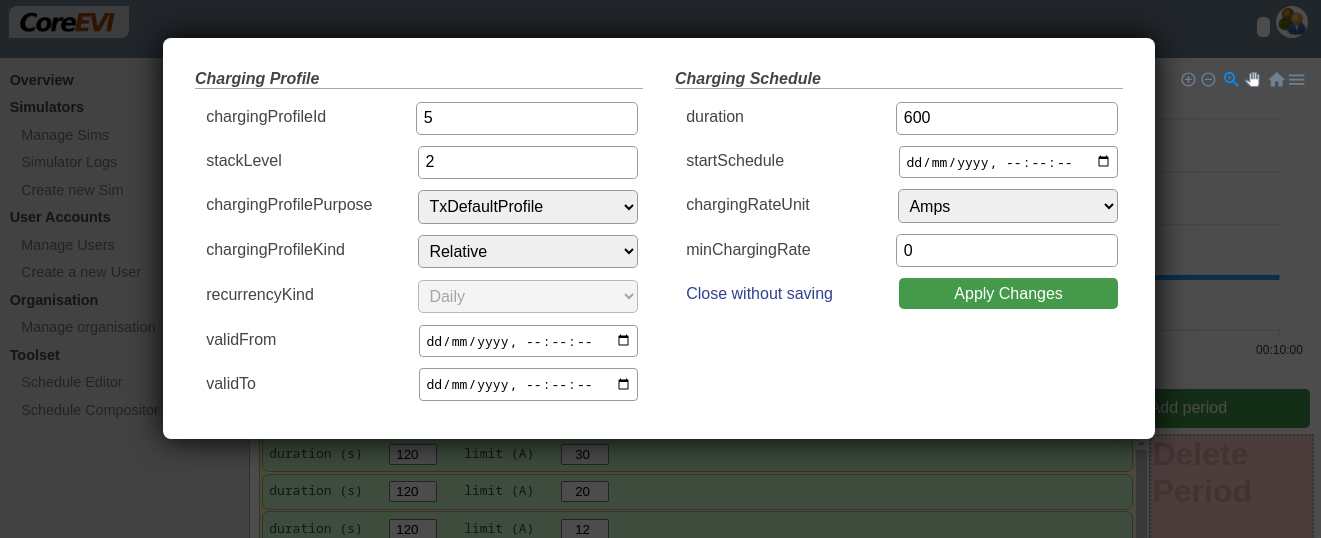This screenshot has height=538, width=1321.
Task: Click Close without saving link
Action: pyautogui.click(x=759, y=294)
